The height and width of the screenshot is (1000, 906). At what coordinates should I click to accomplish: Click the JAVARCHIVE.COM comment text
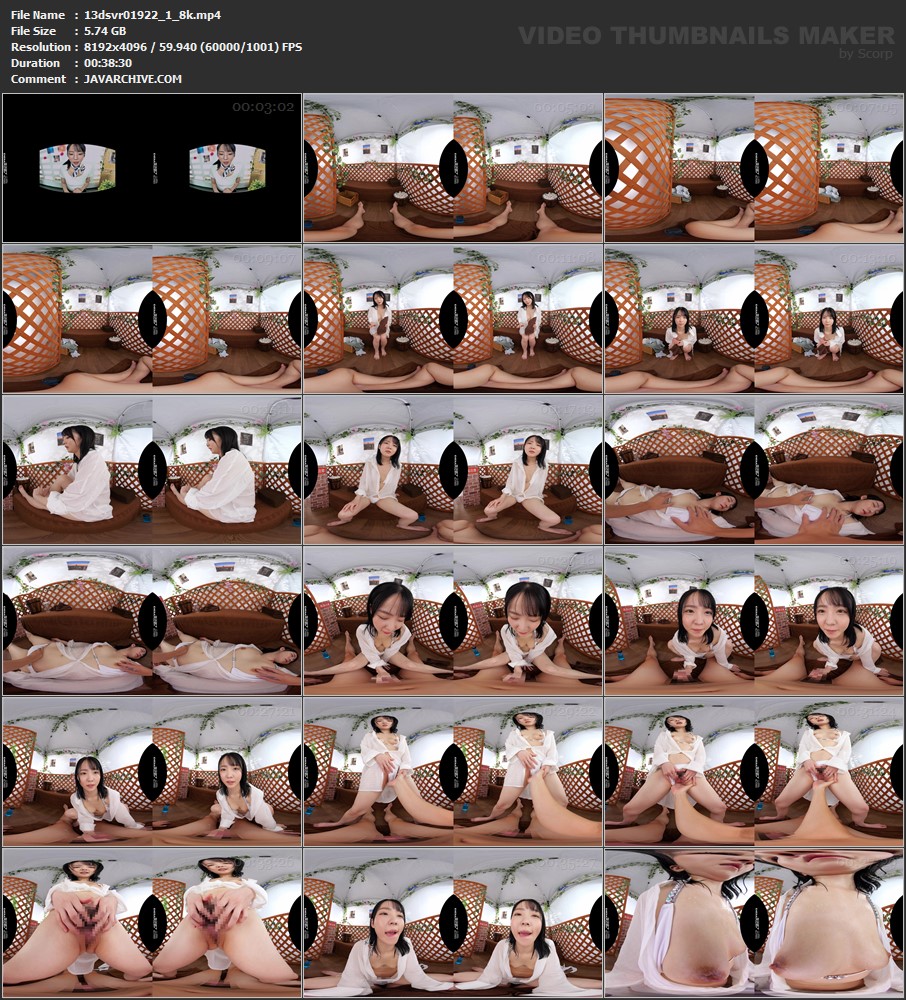[x=128, y=79]
